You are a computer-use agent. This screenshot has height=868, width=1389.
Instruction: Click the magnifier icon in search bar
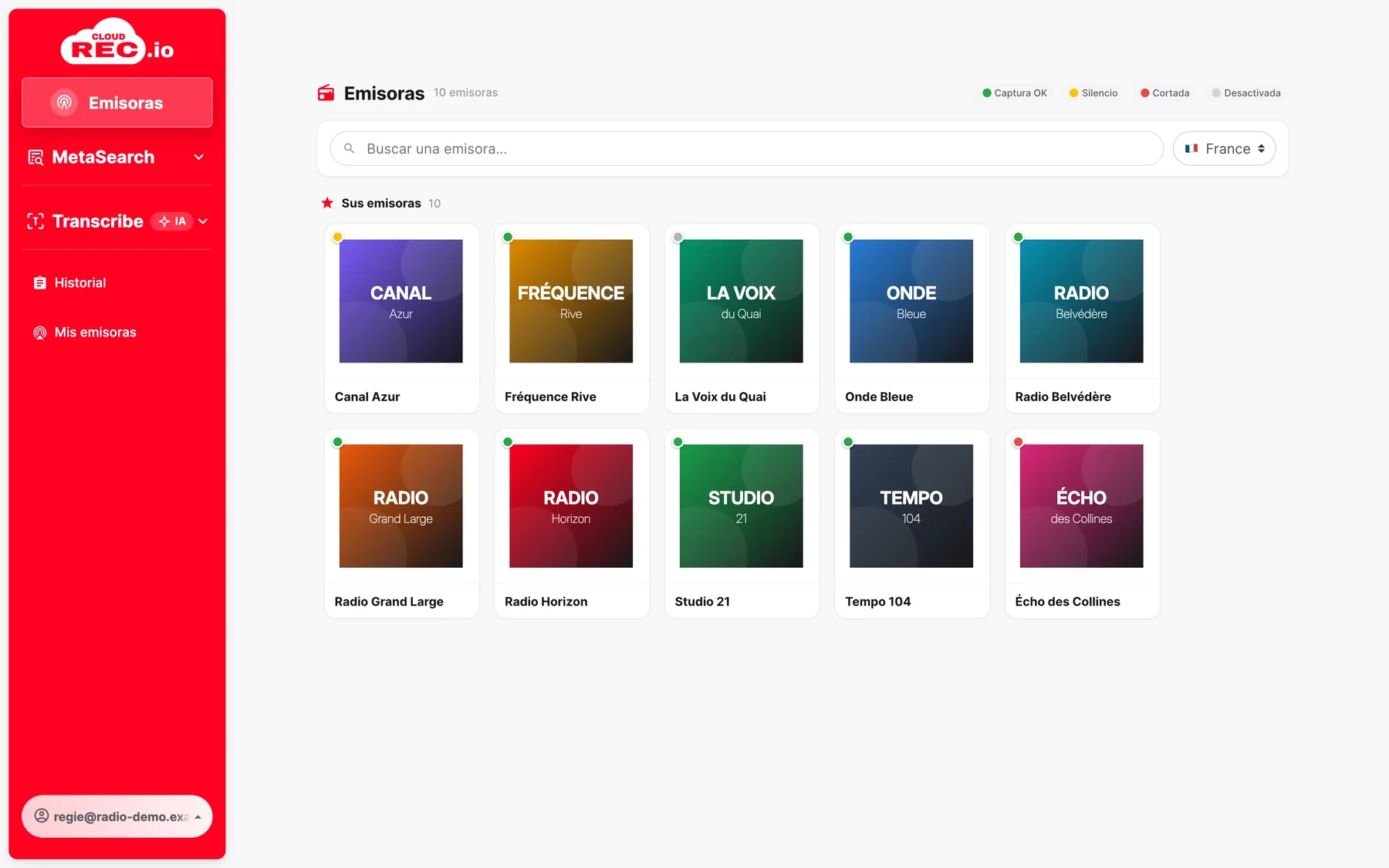coord(350,148)
